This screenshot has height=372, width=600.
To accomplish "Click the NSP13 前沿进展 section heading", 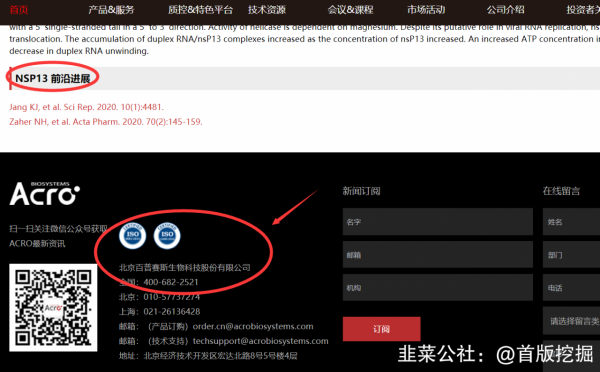I will (x=53, y=78).
